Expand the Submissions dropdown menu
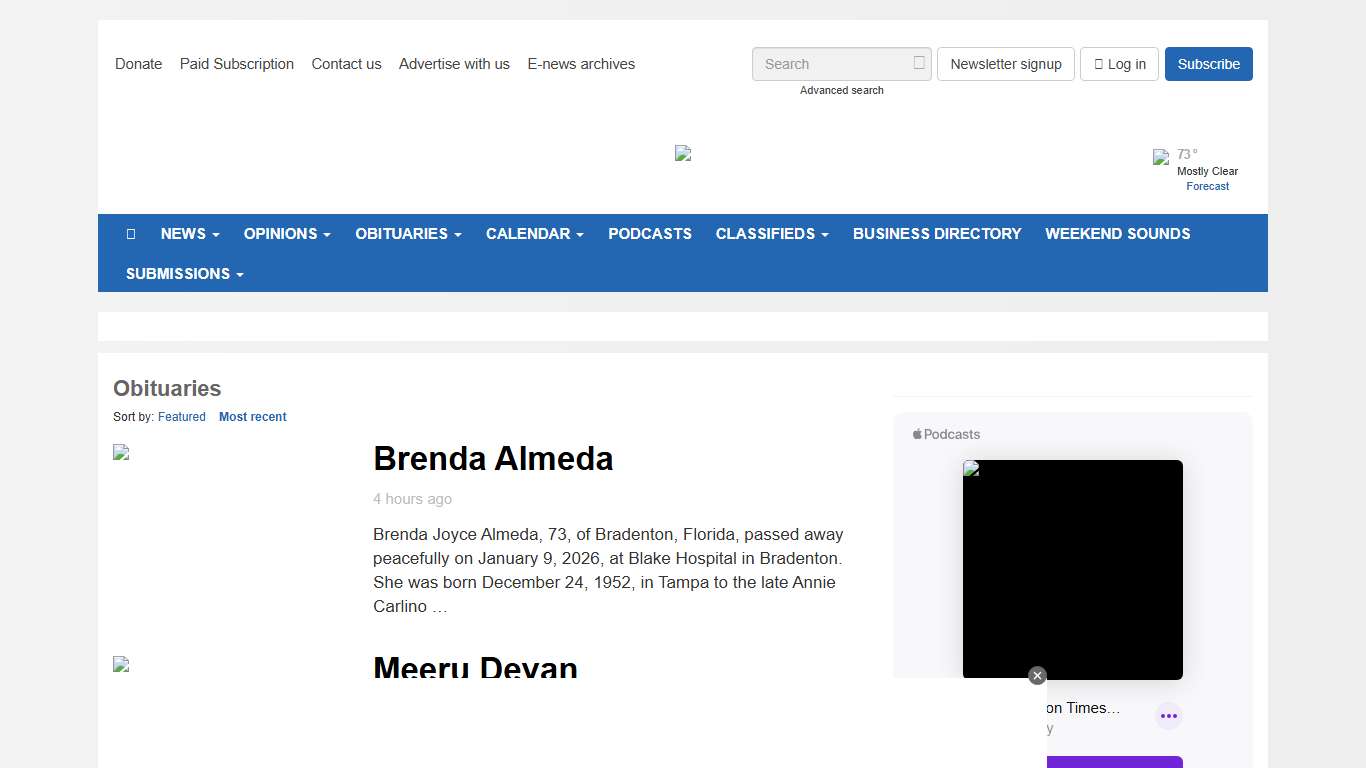Screen dimensions: 1366x768 (x=184, y=274)
